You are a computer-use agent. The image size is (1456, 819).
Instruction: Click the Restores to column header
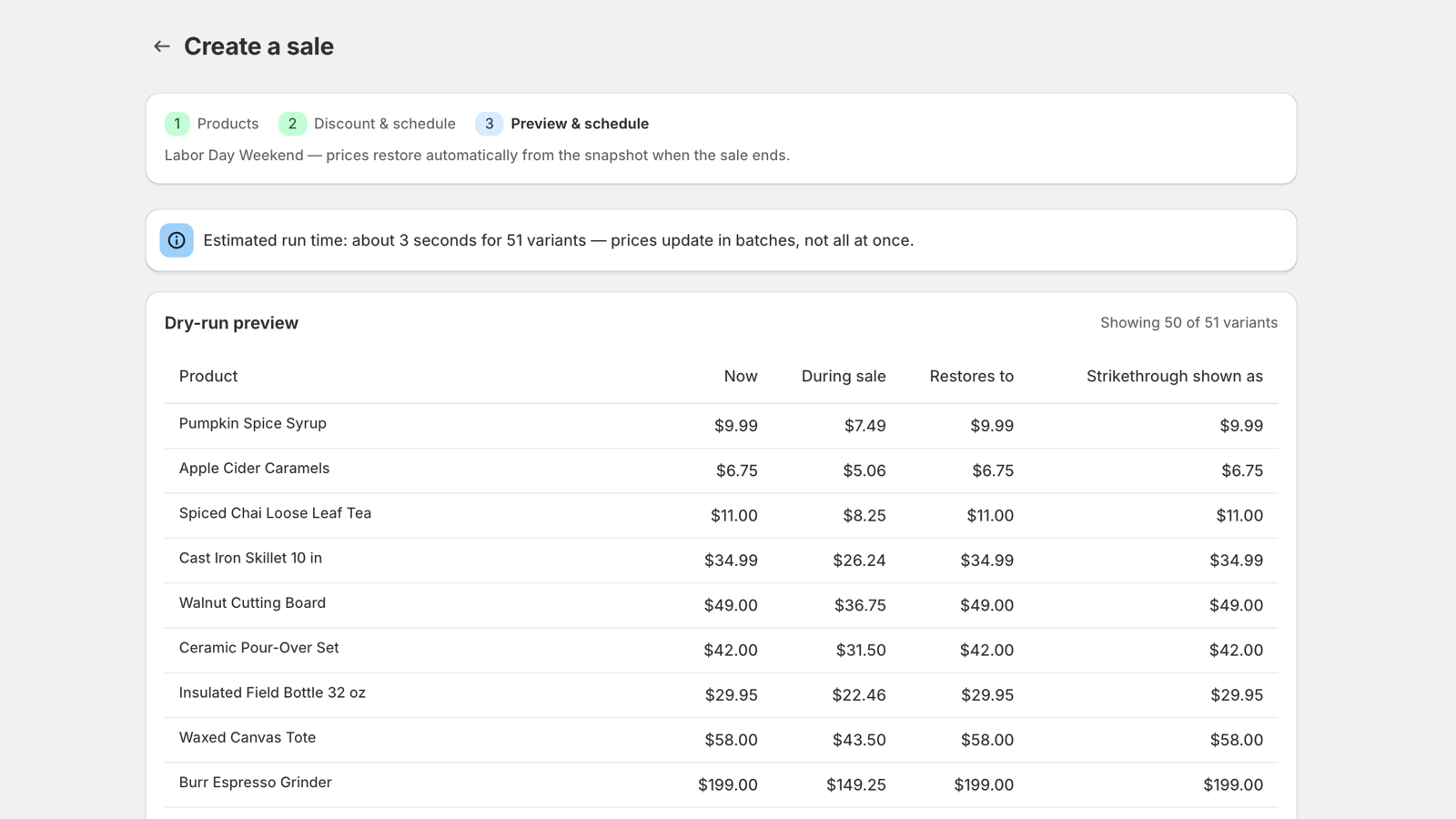click(972, 377)
